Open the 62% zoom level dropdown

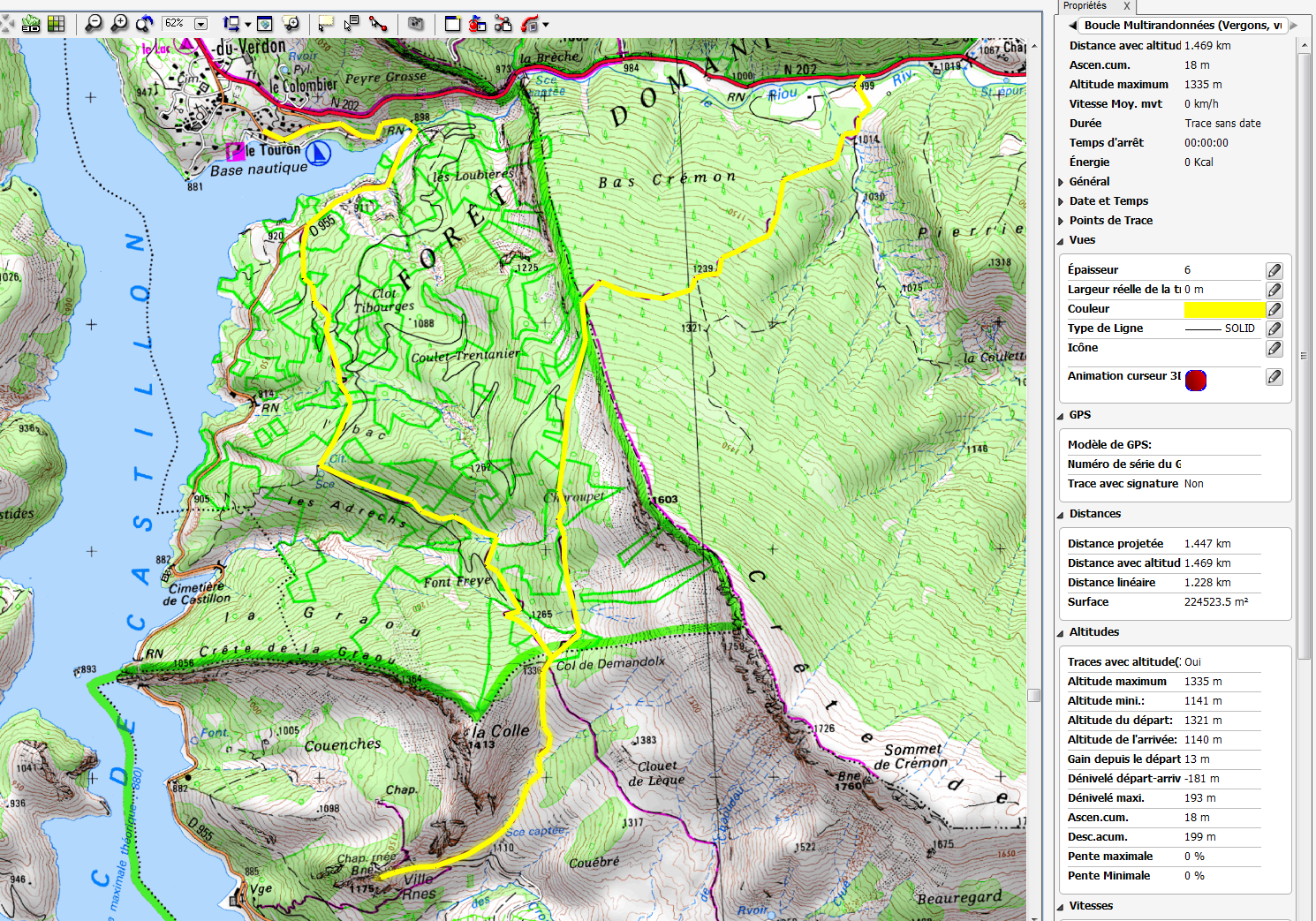[x=200, y=24]
